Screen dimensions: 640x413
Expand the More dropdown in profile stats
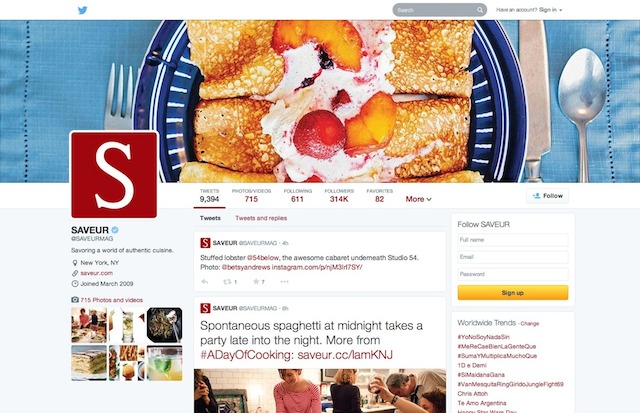(418, 199)
